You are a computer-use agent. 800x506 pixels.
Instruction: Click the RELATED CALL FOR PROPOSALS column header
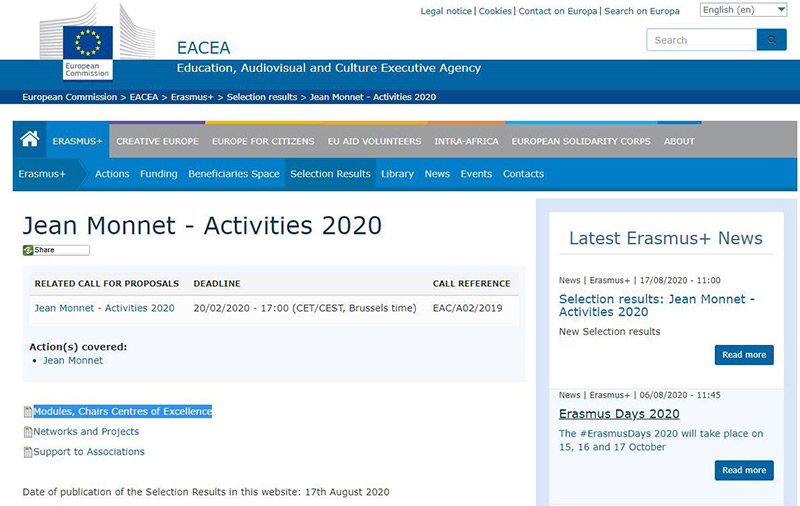pos(107,284)
